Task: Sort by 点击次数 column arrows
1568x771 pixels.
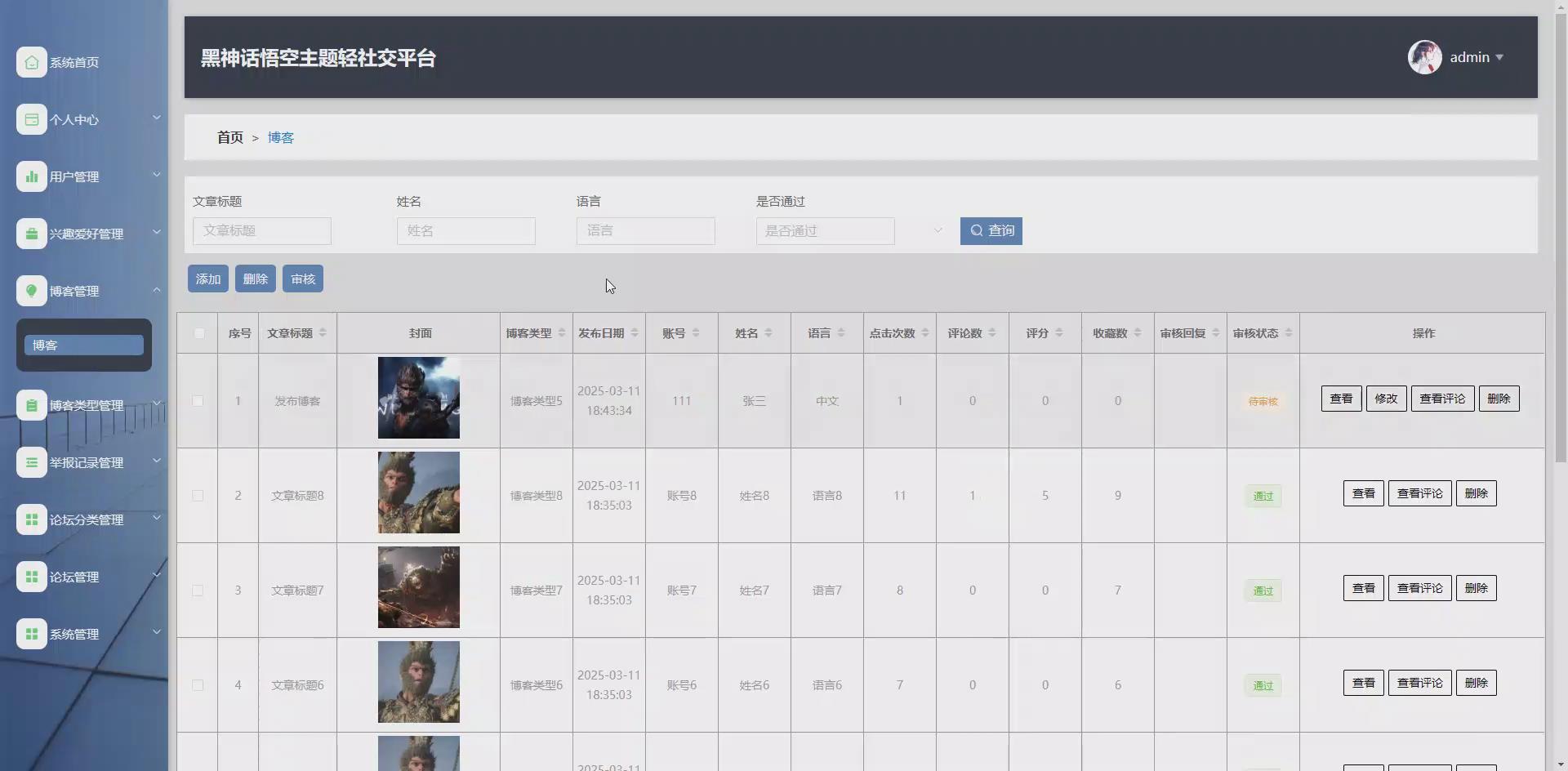Action: 924,332
